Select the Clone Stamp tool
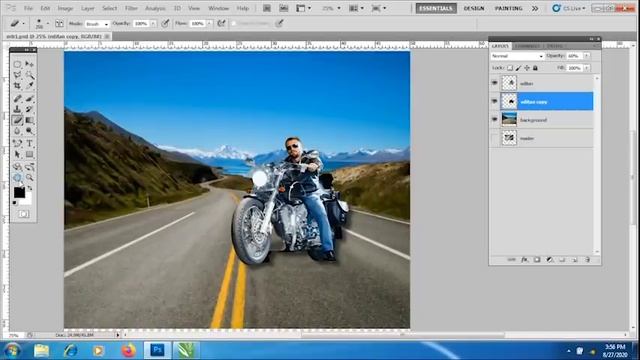This screenshot has width=640, height=360. pyautogui.click(x=17, y=109)
